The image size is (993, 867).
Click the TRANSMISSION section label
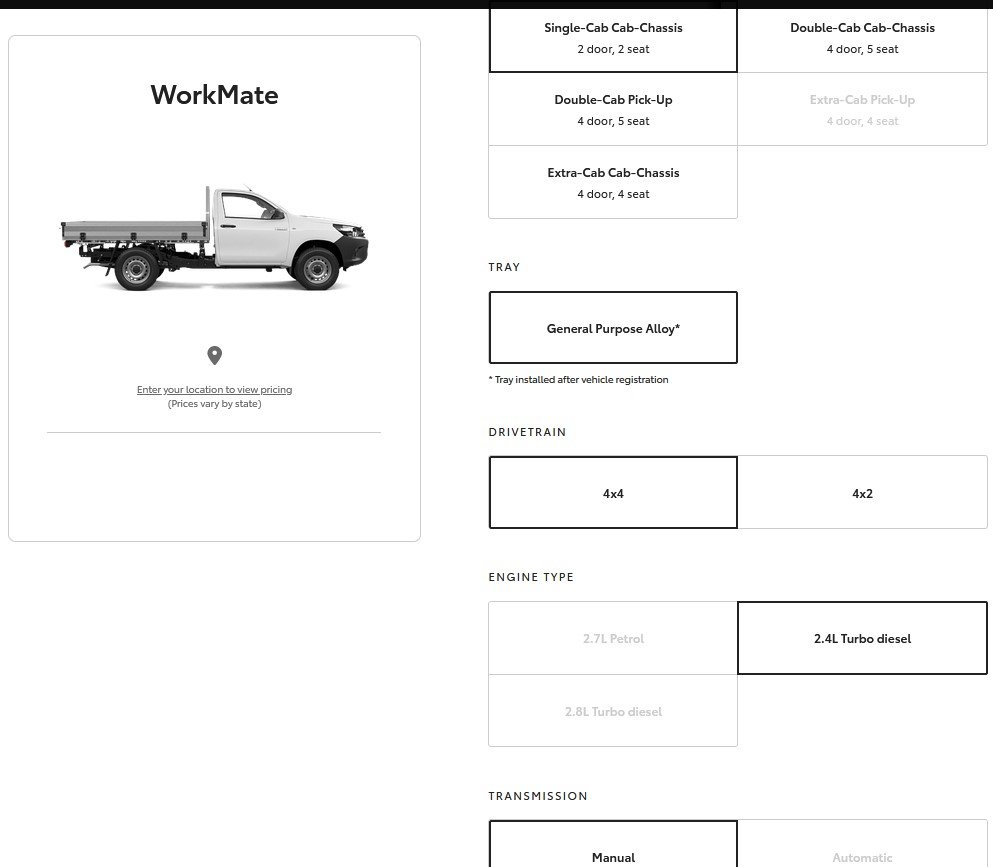538,796
